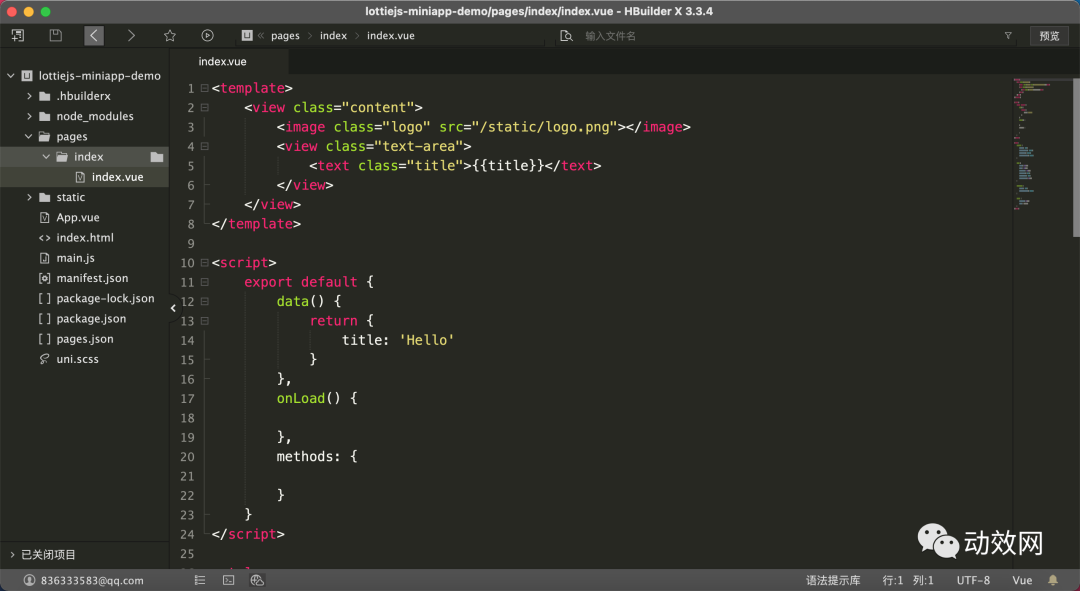Click the account email 836333583@qq.com
The height and width of the screenshot is (591, 1080).
click(92, 581)
